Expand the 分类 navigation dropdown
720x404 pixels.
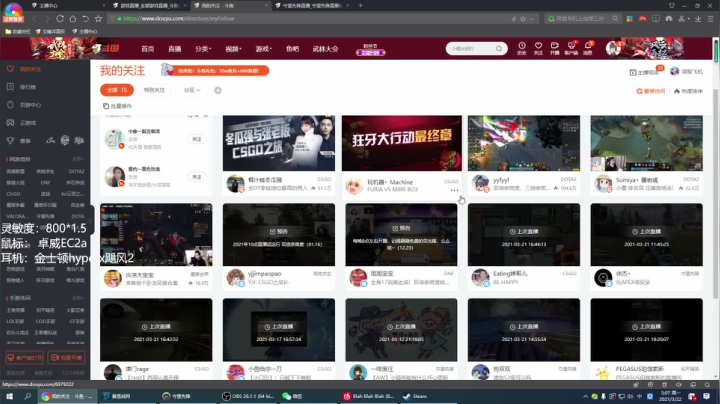pos(202,49)
